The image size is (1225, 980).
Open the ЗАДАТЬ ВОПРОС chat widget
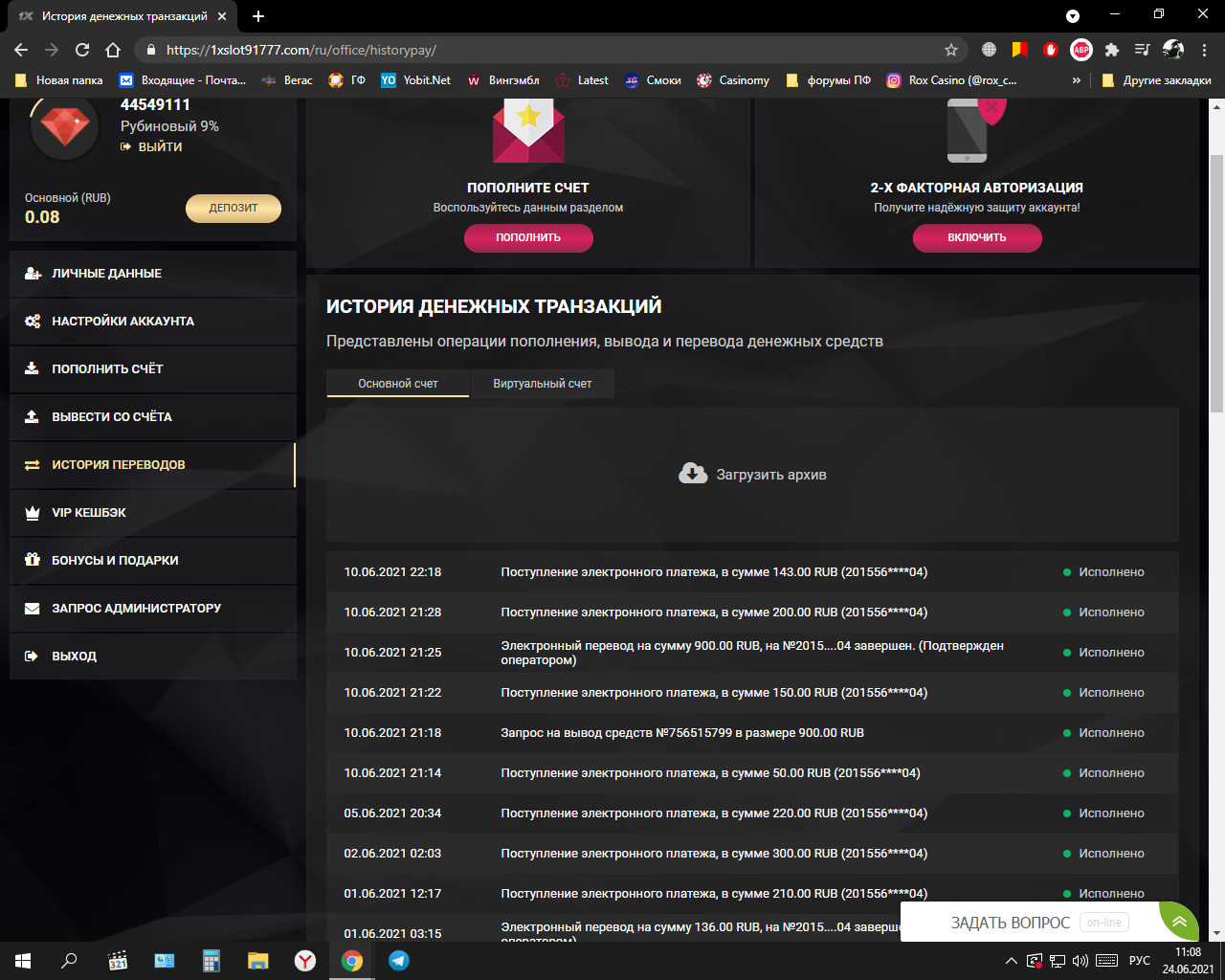point(1030,923)
